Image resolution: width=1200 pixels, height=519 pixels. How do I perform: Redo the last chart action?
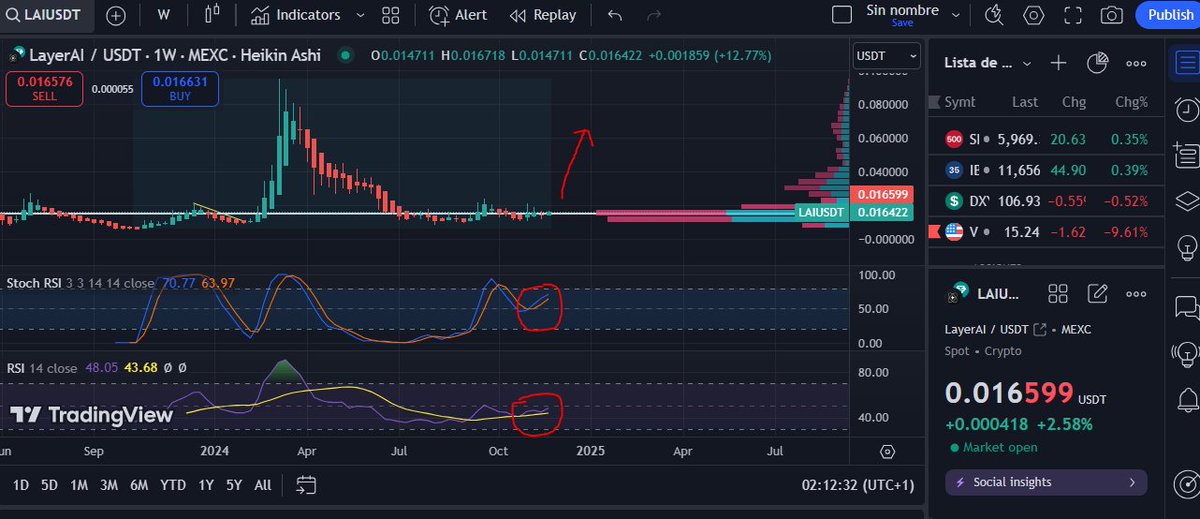coord(655,15)
